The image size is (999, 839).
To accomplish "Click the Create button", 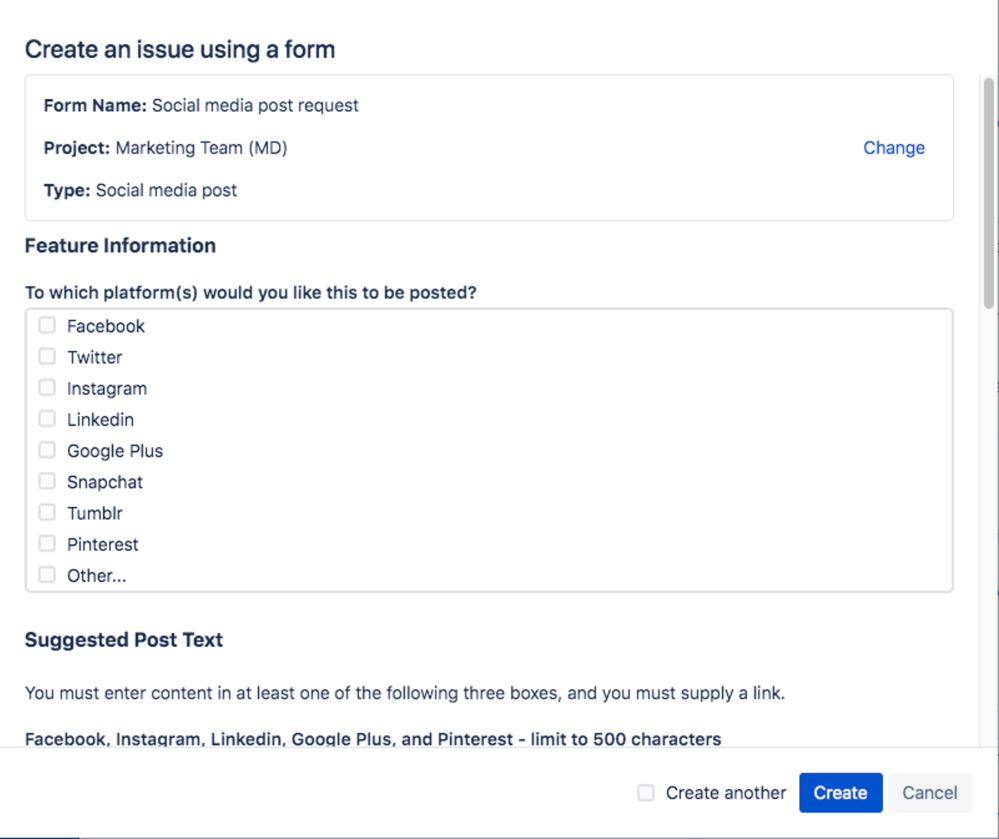I will click(840, 792).
